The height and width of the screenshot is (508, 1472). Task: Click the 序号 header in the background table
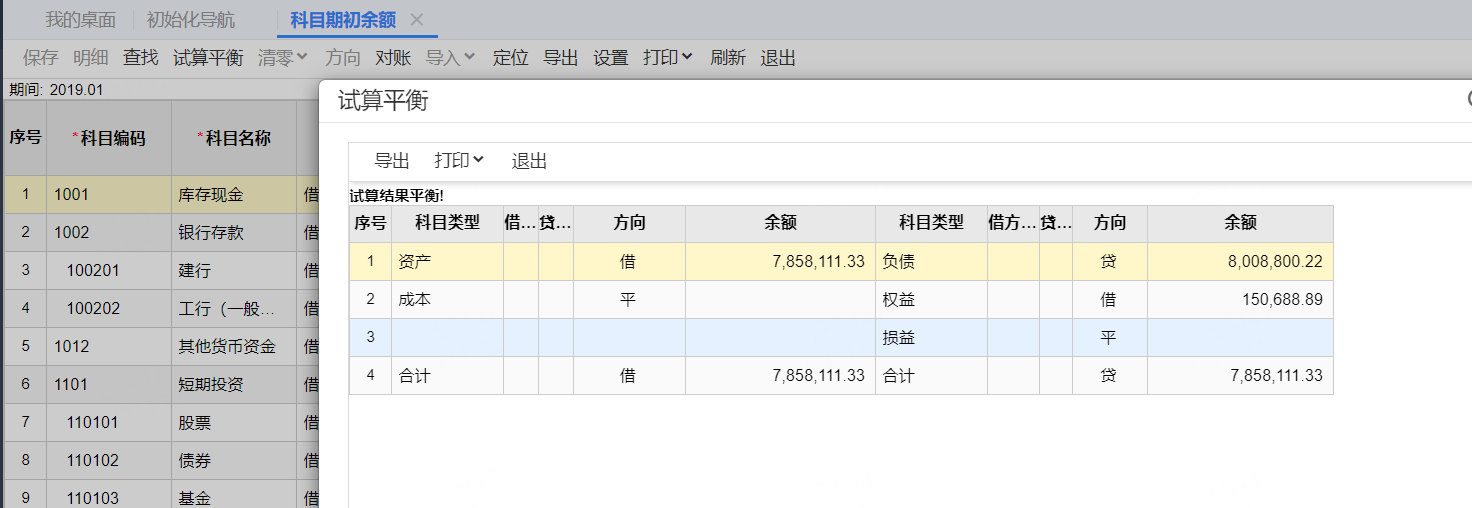click(x=25, y=138)
